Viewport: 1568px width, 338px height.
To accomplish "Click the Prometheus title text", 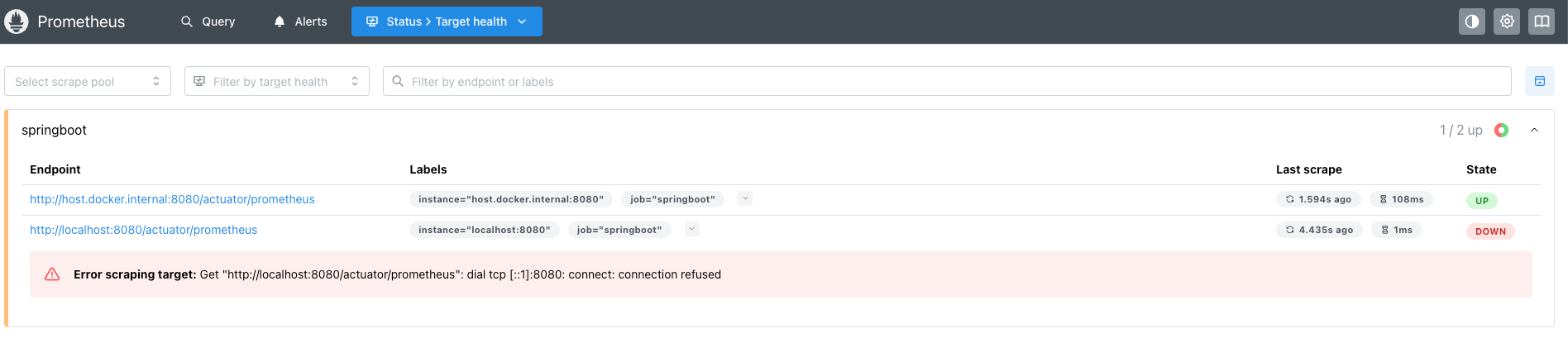I will coord(81,21).
